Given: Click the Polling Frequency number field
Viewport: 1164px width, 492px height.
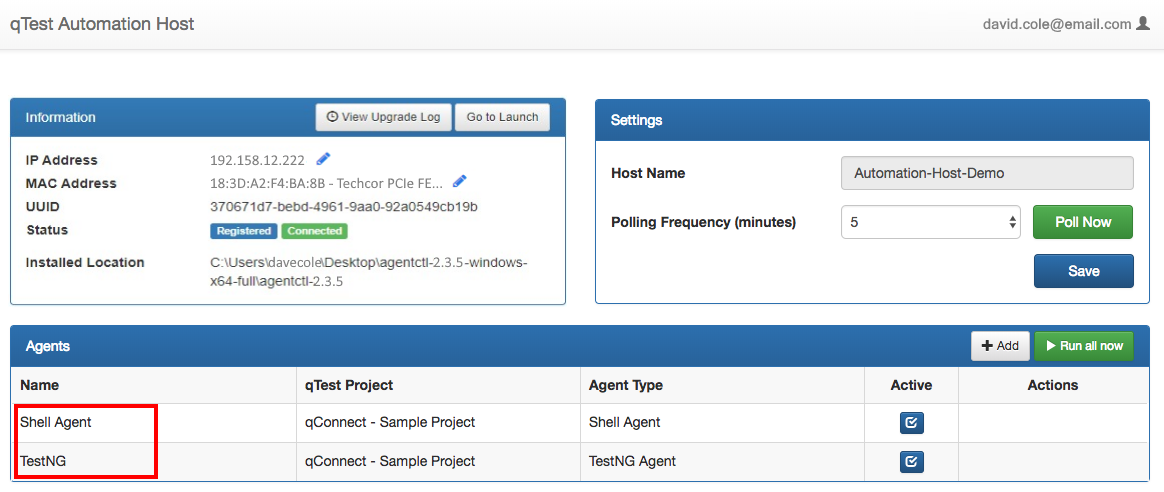Looking at the screenshot, I should point(922,222).
